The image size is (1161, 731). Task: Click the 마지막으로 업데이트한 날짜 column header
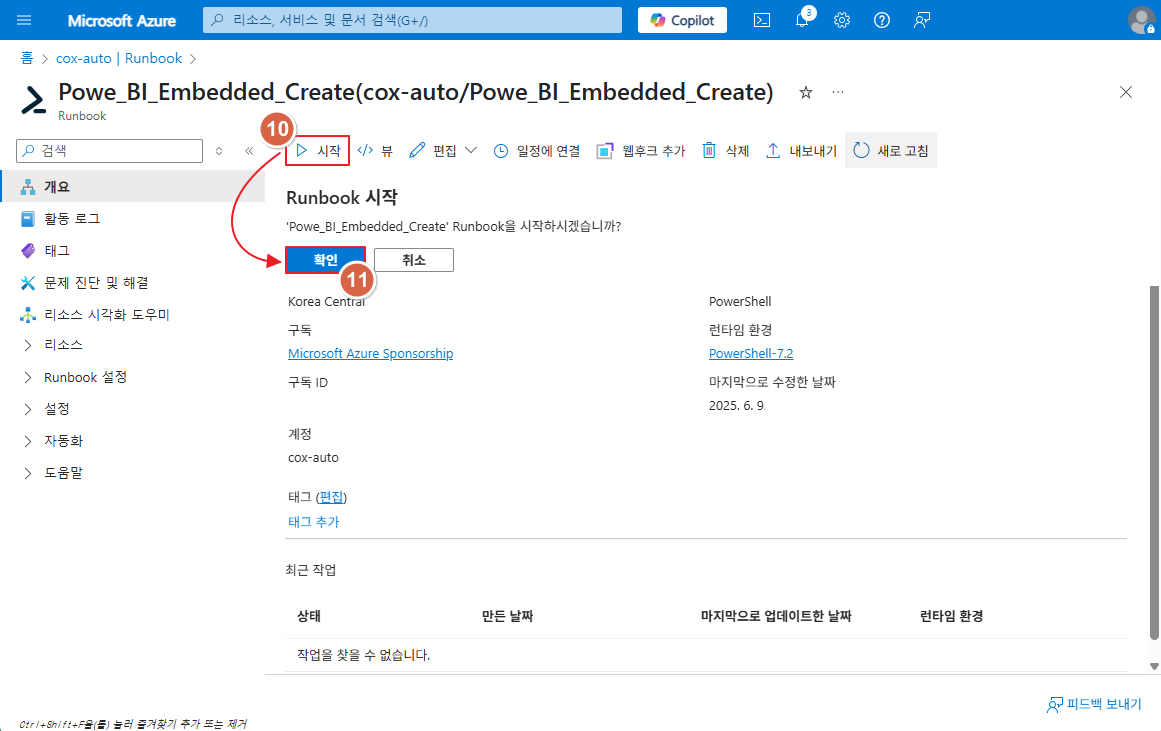click(776, 615)
